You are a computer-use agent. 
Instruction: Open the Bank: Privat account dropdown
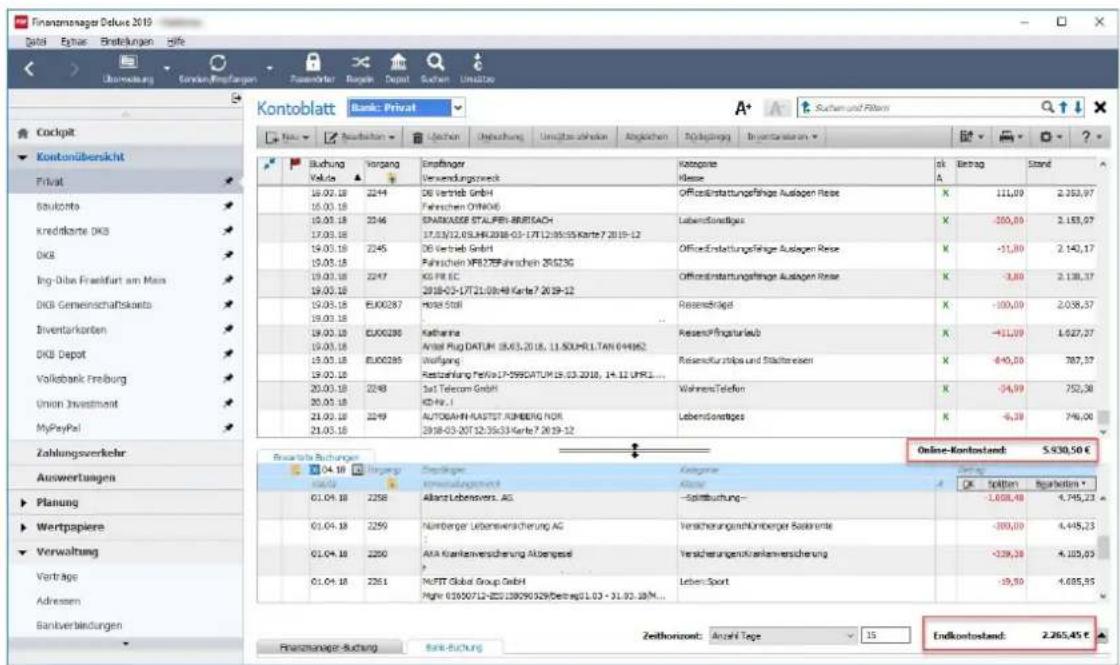point(458,108)
